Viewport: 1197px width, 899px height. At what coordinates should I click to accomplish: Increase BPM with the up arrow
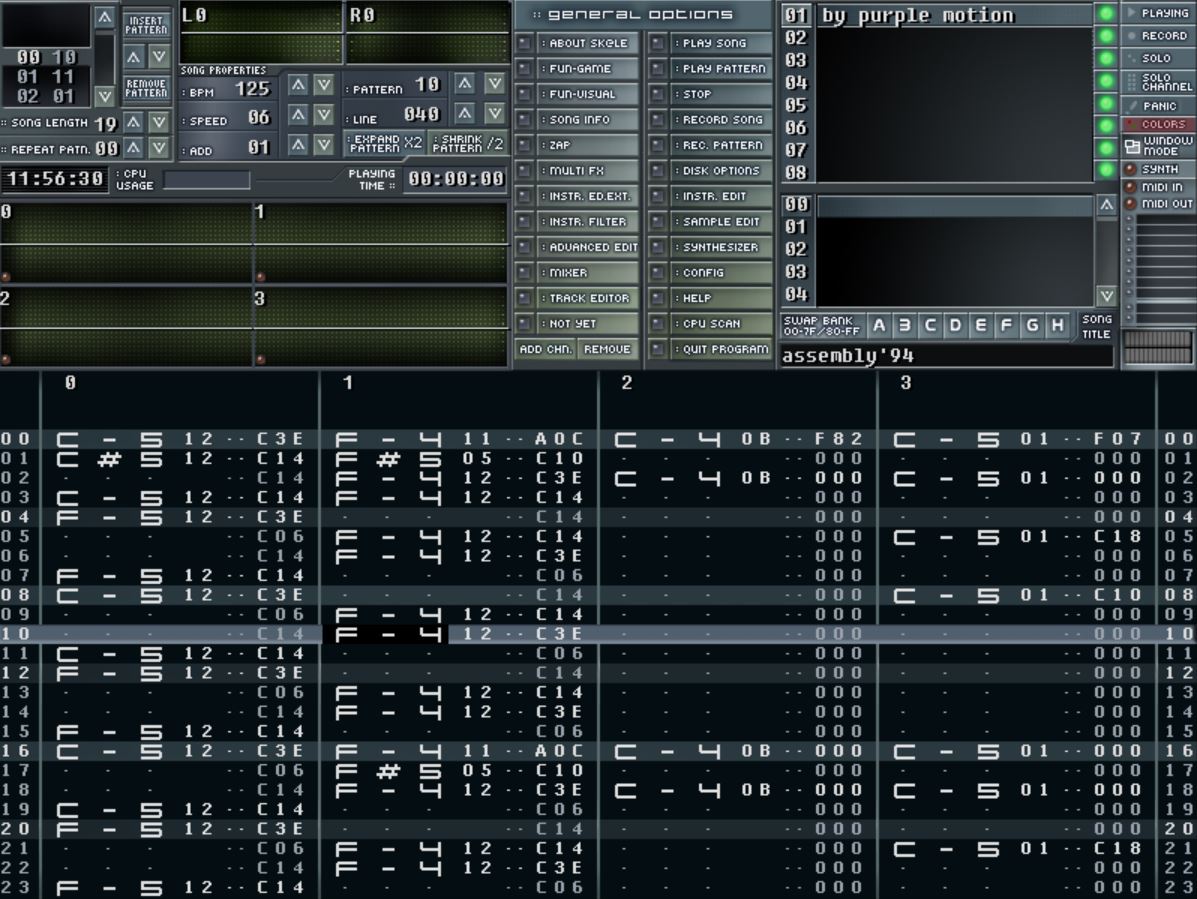click(x=298, y=86)
